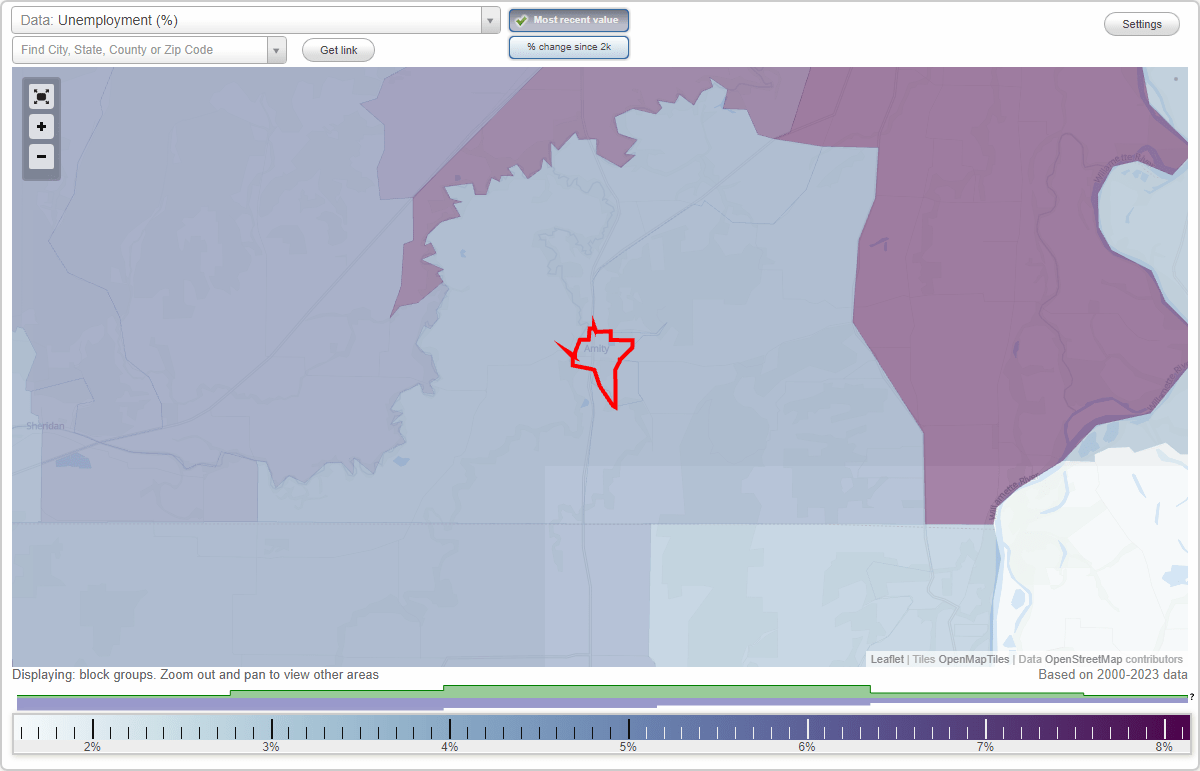Open the location search dropdown arrow

[x=277, y=48]
